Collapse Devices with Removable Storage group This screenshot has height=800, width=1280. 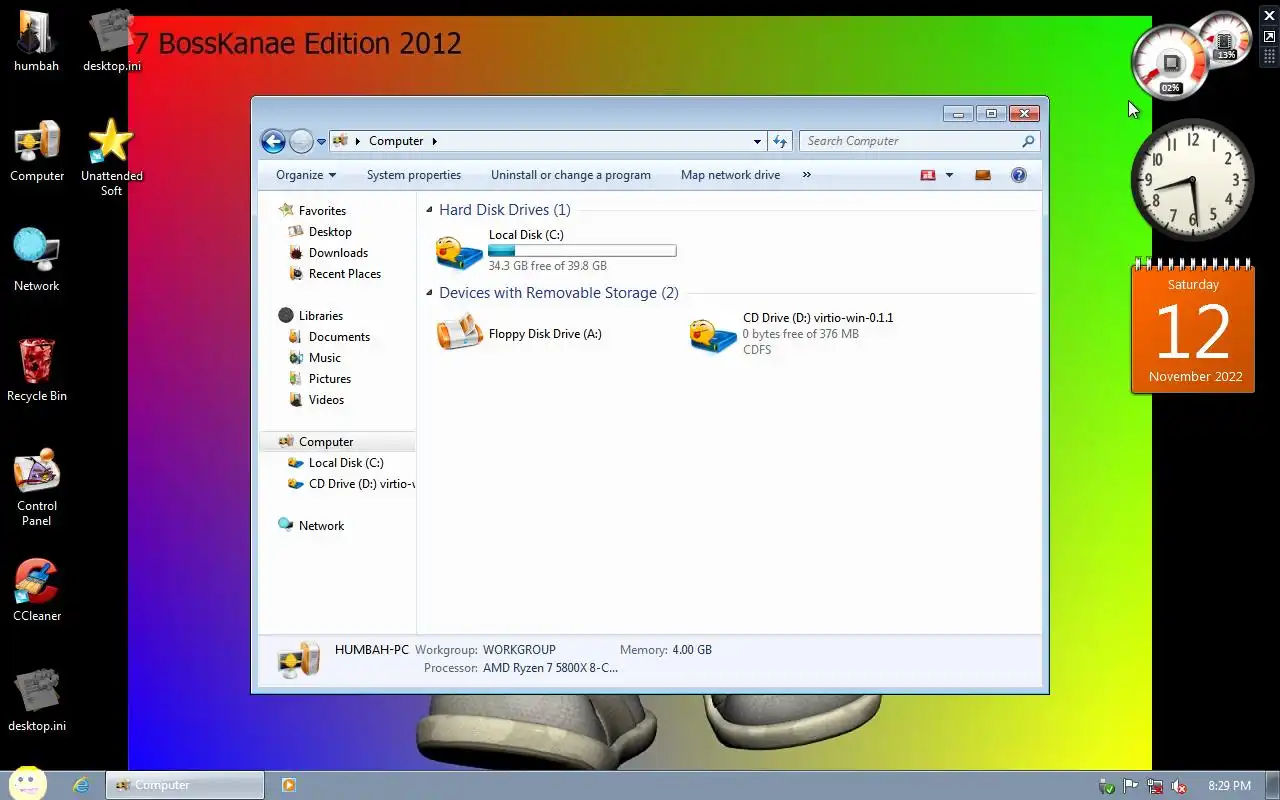tap(430, 293)
